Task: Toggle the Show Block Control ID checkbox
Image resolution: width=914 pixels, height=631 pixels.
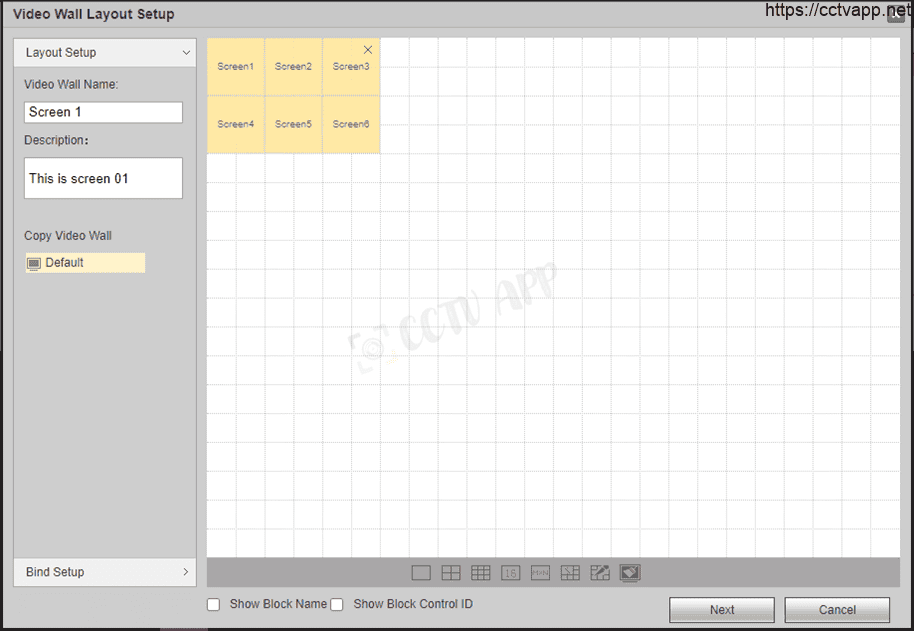Action: 337,605
